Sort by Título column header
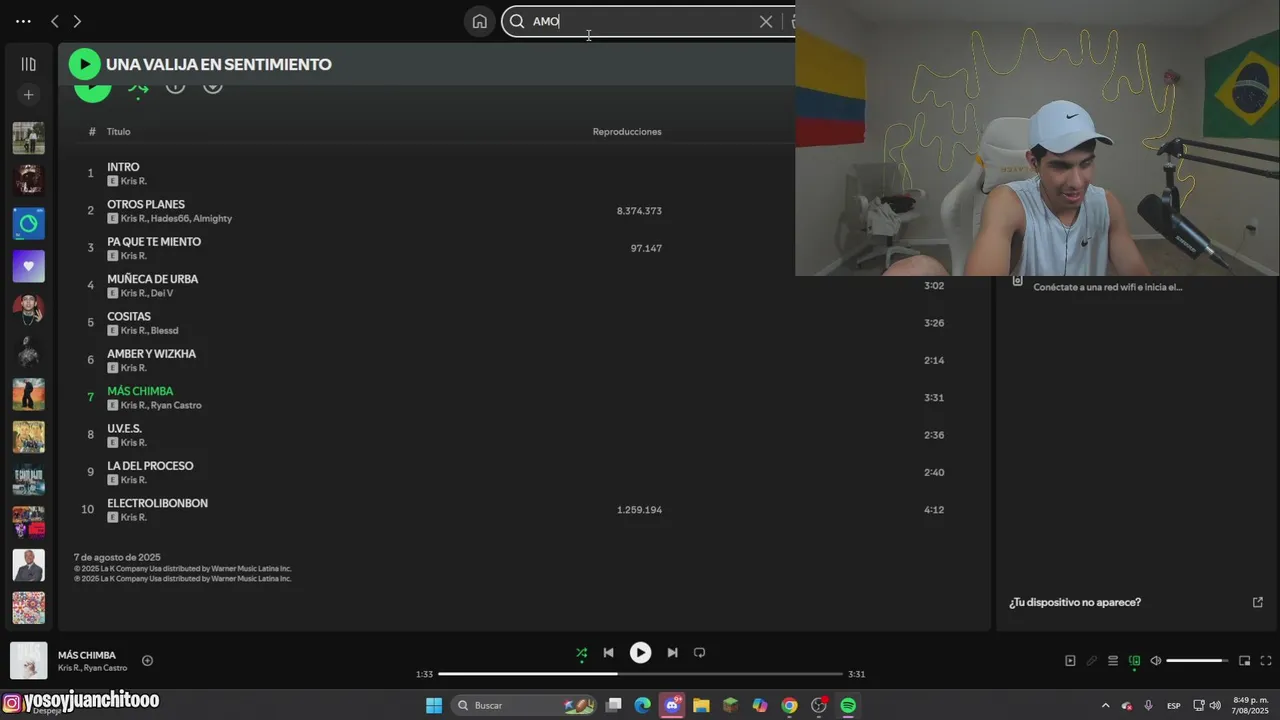The width and height of the screenshot is (1280, 720). click(119, 132)
